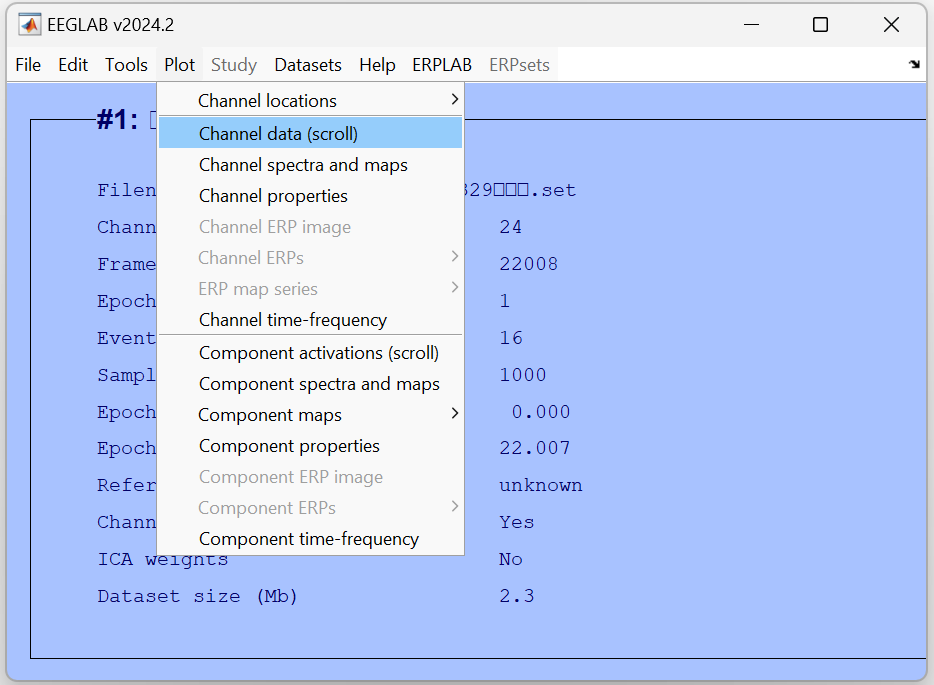Click the channels count value 24
The height and width of the screenshot is (685, 934).
coord(510,226)
